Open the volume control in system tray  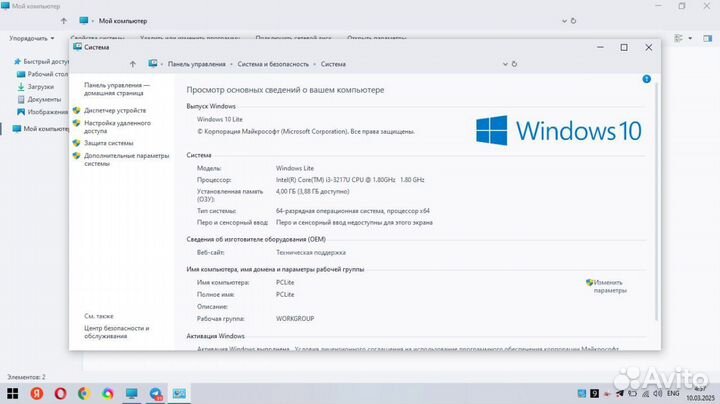[x=658, y=393]
